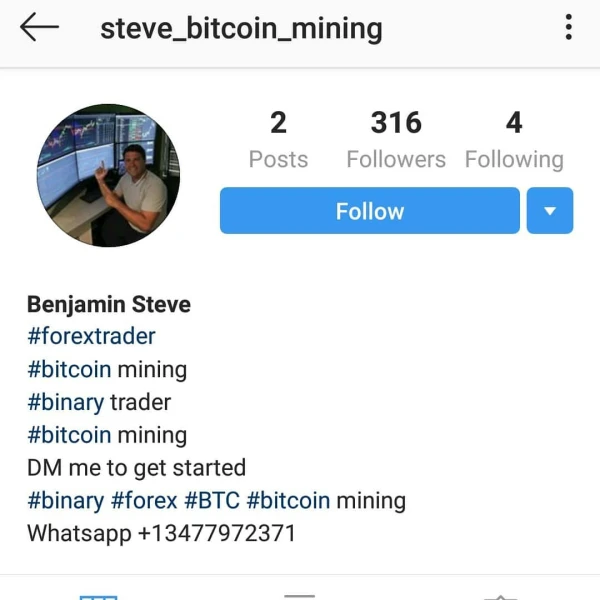Switch to the tagged photos tab

tap(501, 597)
